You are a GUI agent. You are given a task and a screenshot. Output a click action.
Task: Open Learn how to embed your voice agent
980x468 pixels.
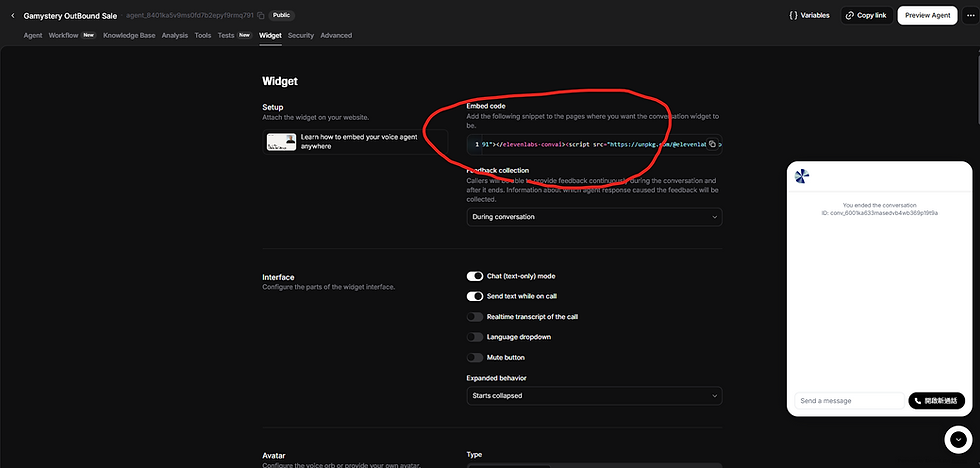(x=355, y=142)
